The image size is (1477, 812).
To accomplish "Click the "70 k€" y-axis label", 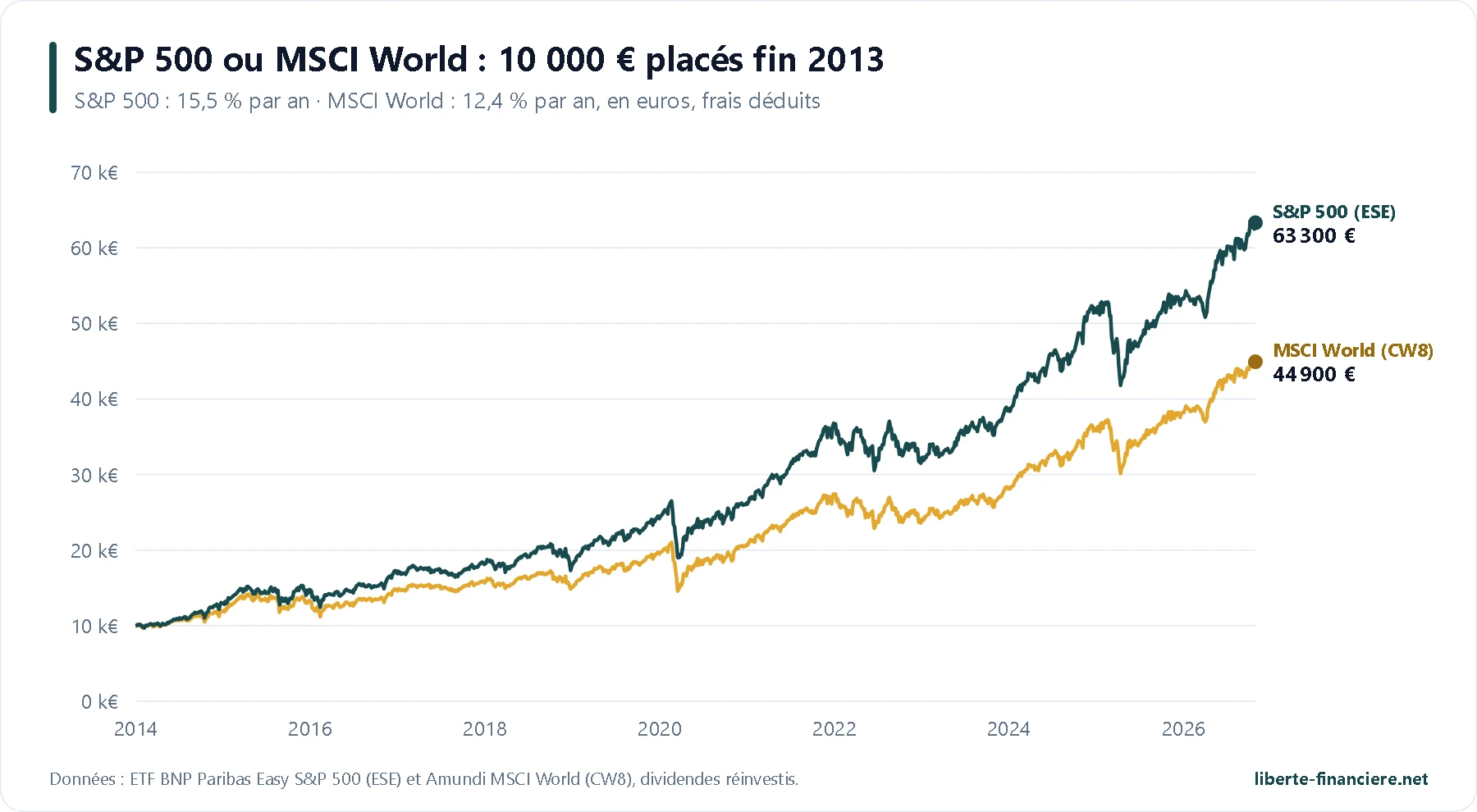I will pos(94,173).
